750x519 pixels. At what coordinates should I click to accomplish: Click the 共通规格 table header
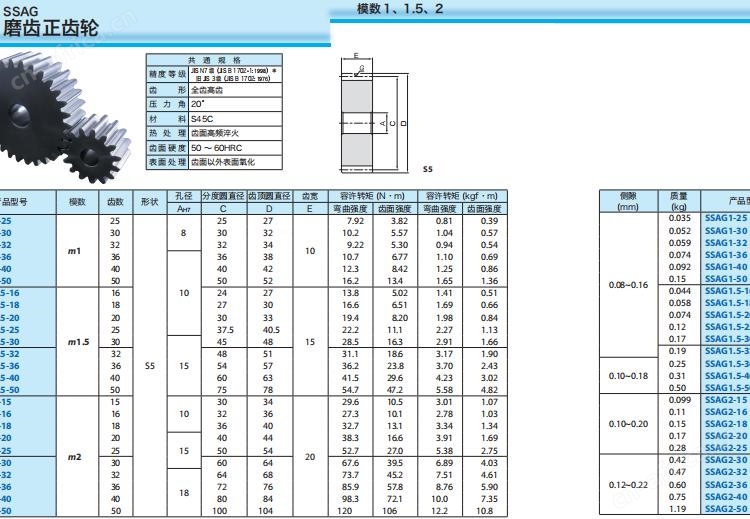coord(214,60)
